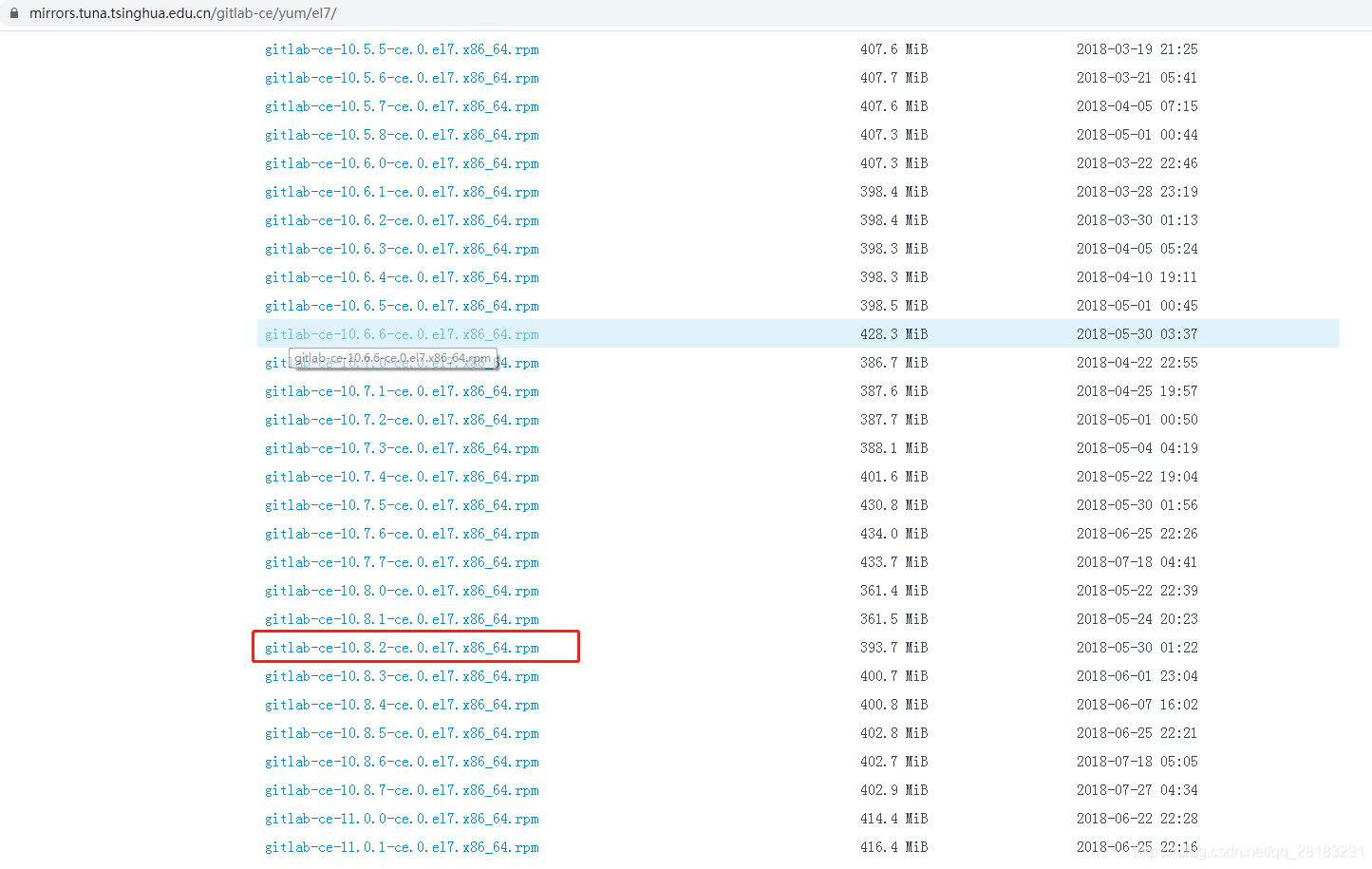Screen dimensions: 1372x869
Task: Click the gitlab-ce-10.7.4 rpm link
Action: (402, 477)
